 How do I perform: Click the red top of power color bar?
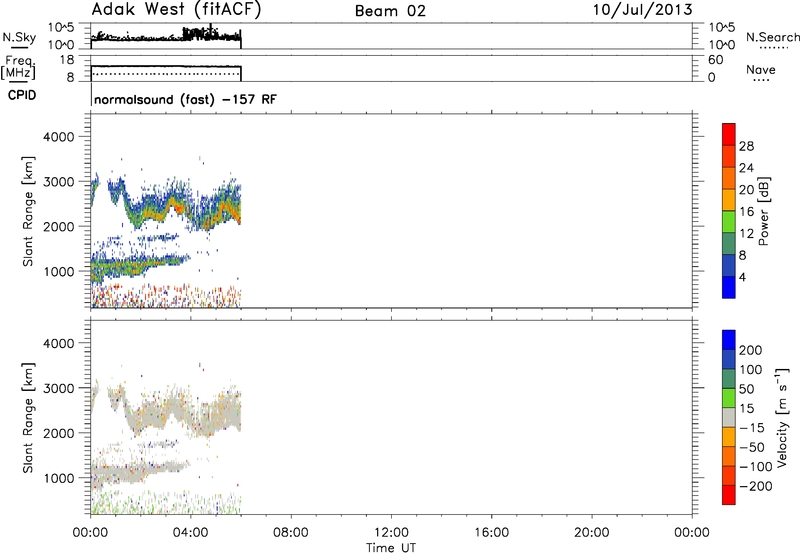pyautogui.click(x=729, y=132)
